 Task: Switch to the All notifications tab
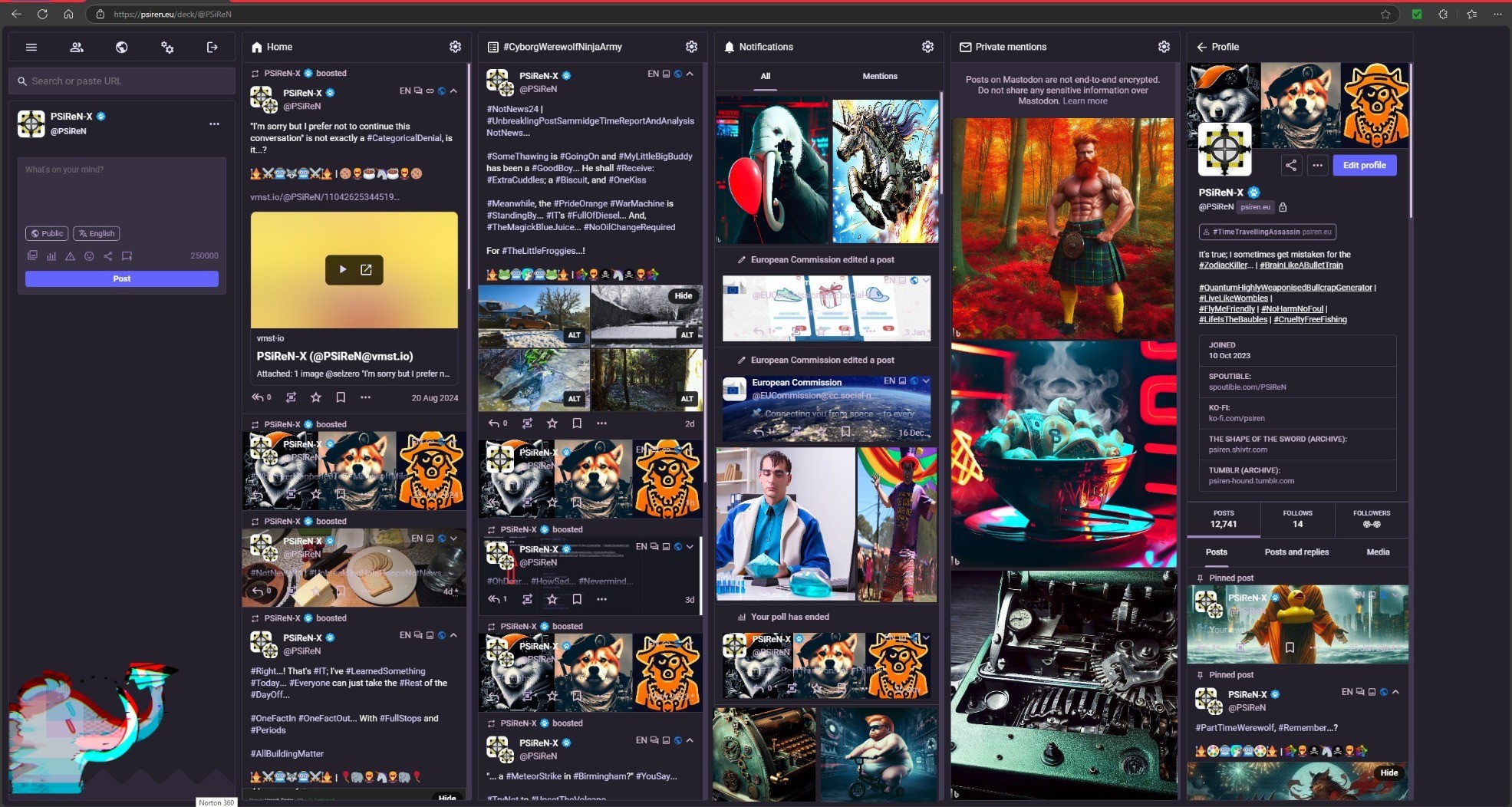pyautogui.click(x=765, y=76)
